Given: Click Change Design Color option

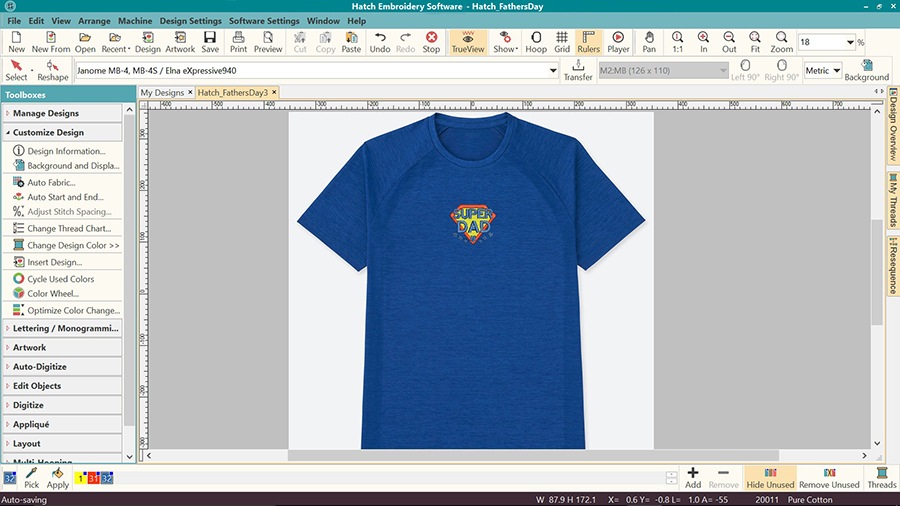Looking at the screenshot, I should [72, 245].
